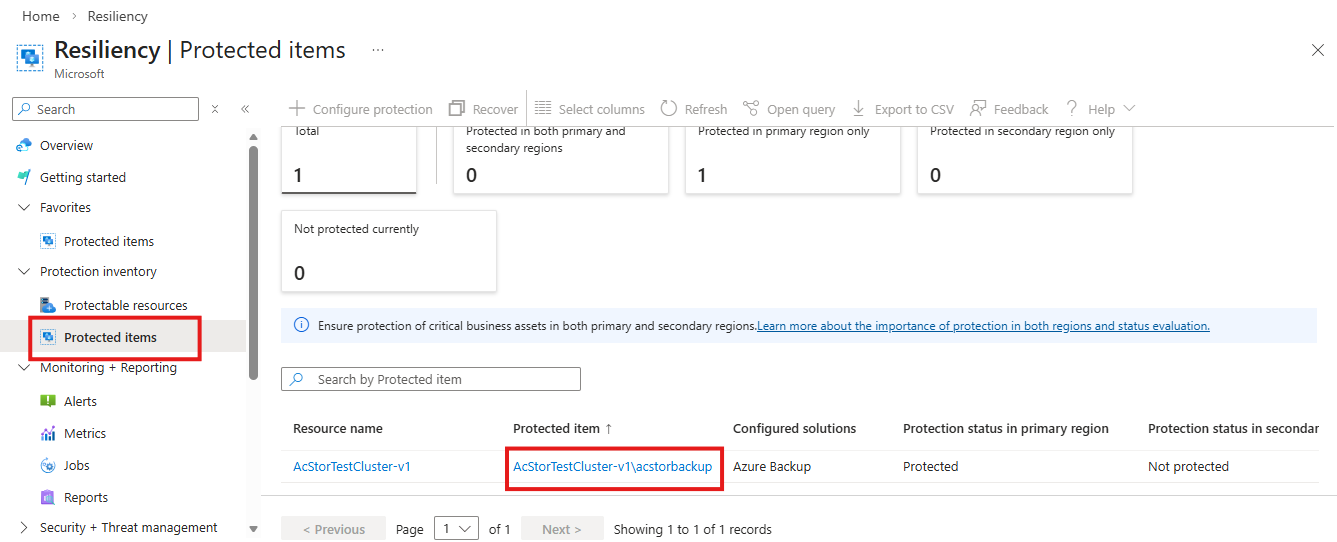Collapse the Favorites section
The image size is (1337, 542).
click(25, 208)
